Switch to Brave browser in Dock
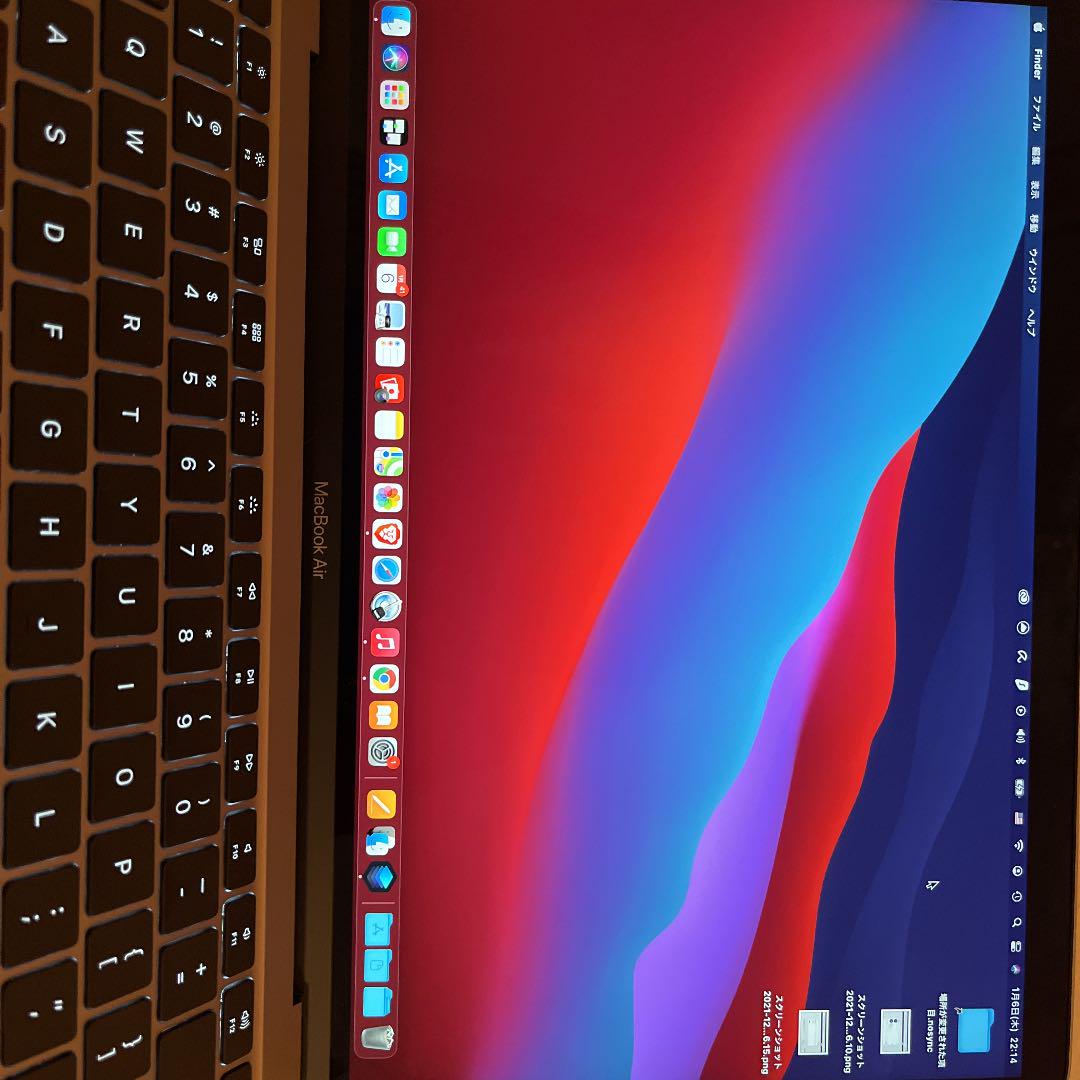The width and height of the screenshot is (1080, 1080). [x=387, y=534]
